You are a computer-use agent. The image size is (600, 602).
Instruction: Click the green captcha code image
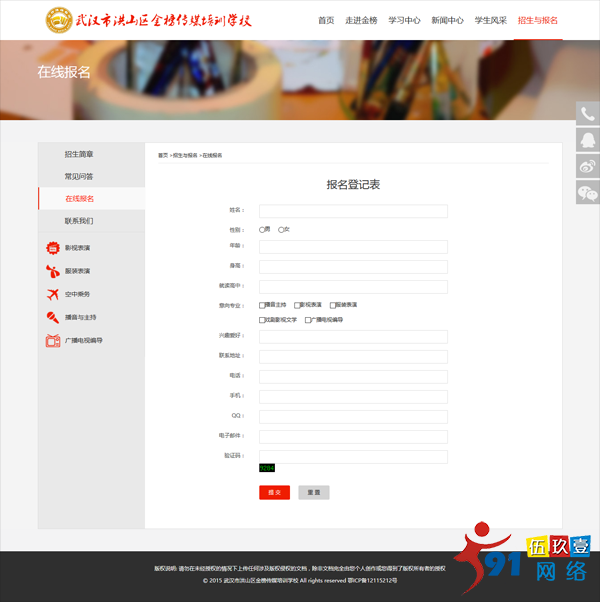pos(267,468)
